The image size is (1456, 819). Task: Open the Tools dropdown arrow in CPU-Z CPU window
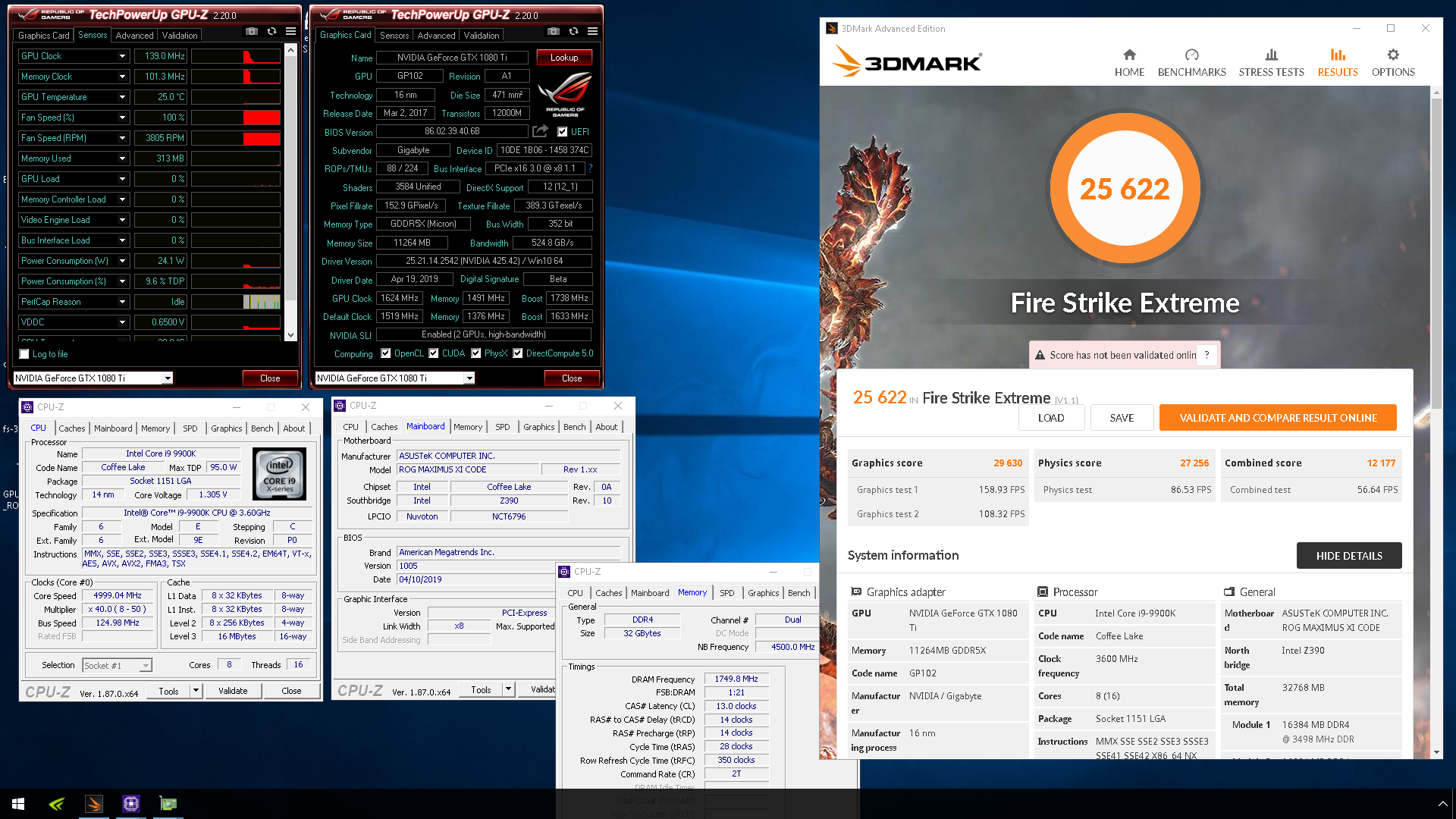196,691
